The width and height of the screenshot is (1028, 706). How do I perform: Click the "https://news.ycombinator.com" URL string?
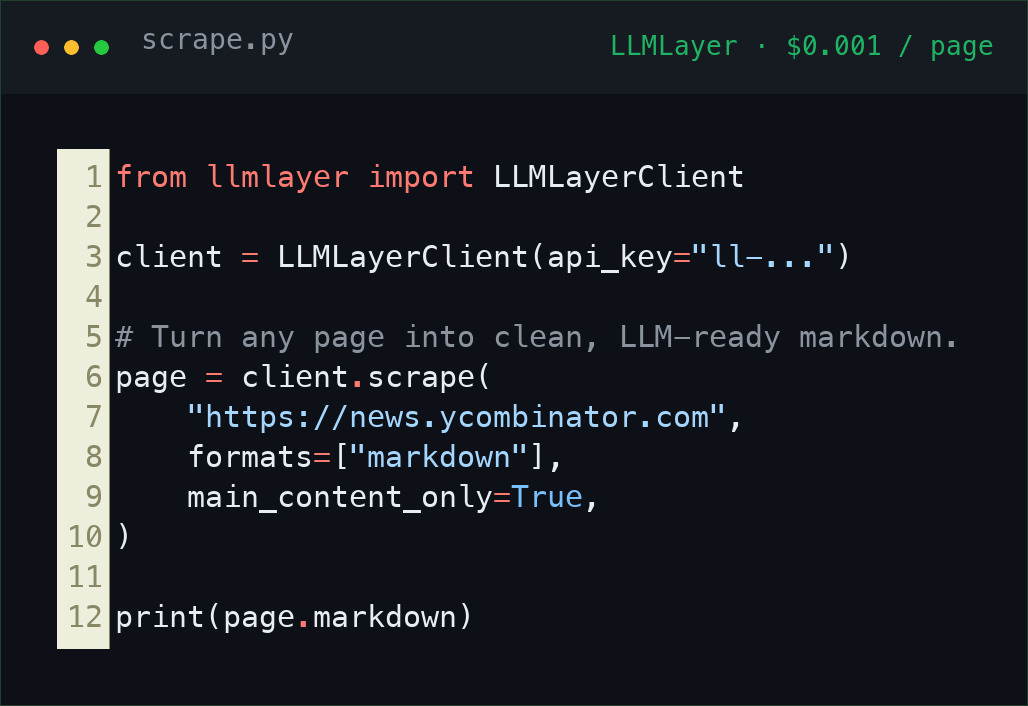pyautogui.click(x=457, y=417)
